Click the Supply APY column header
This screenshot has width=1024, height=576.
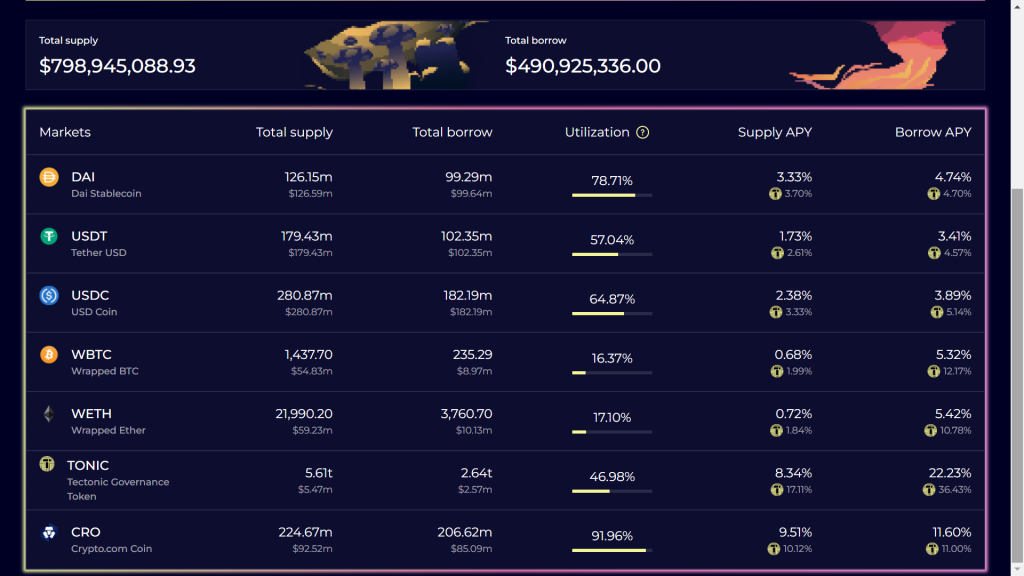[775, 132]
